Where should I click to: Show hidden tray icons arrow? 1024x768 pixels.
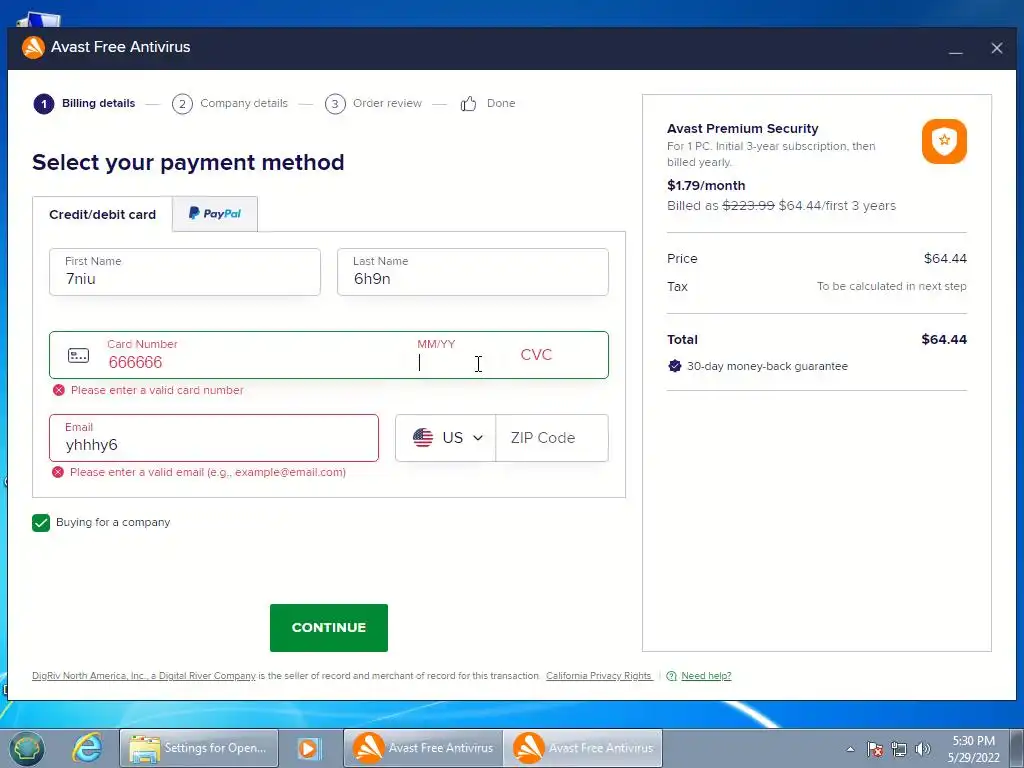tap(850, 749)
